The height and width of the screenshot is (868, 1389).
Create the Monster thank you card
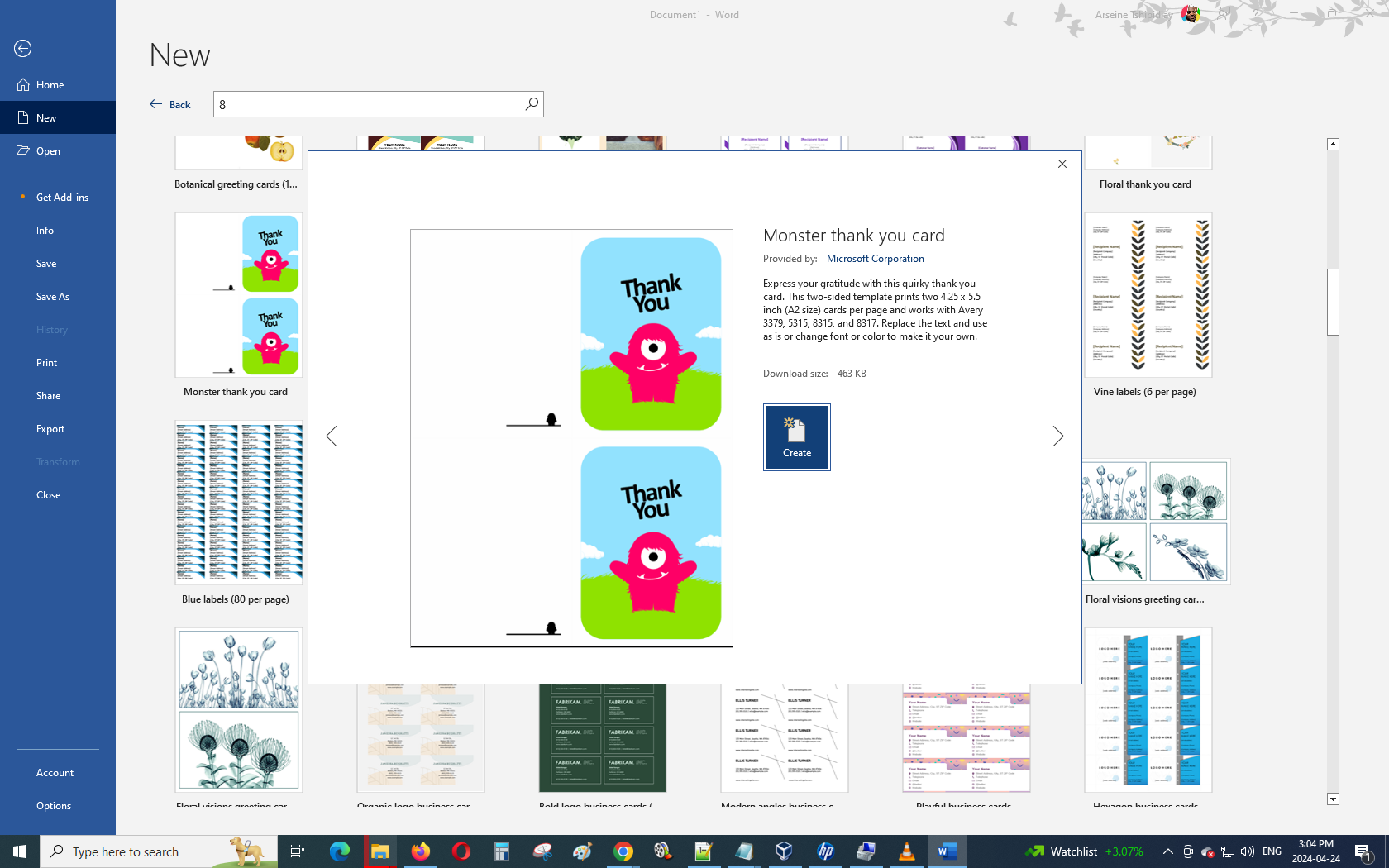[796, 437]
